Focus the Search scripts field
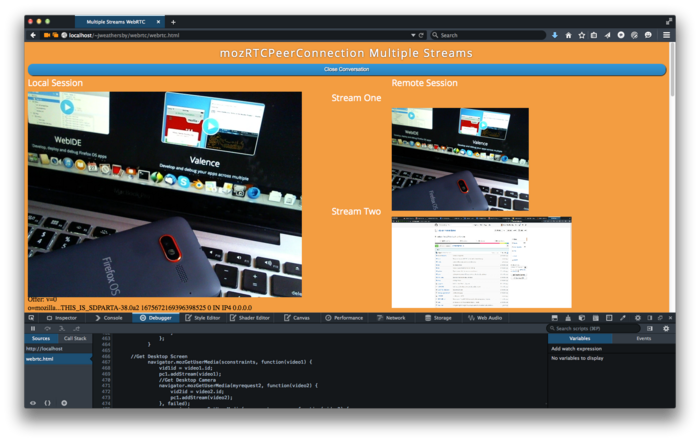This screenshot has height=442, width=700. point(594,328)
